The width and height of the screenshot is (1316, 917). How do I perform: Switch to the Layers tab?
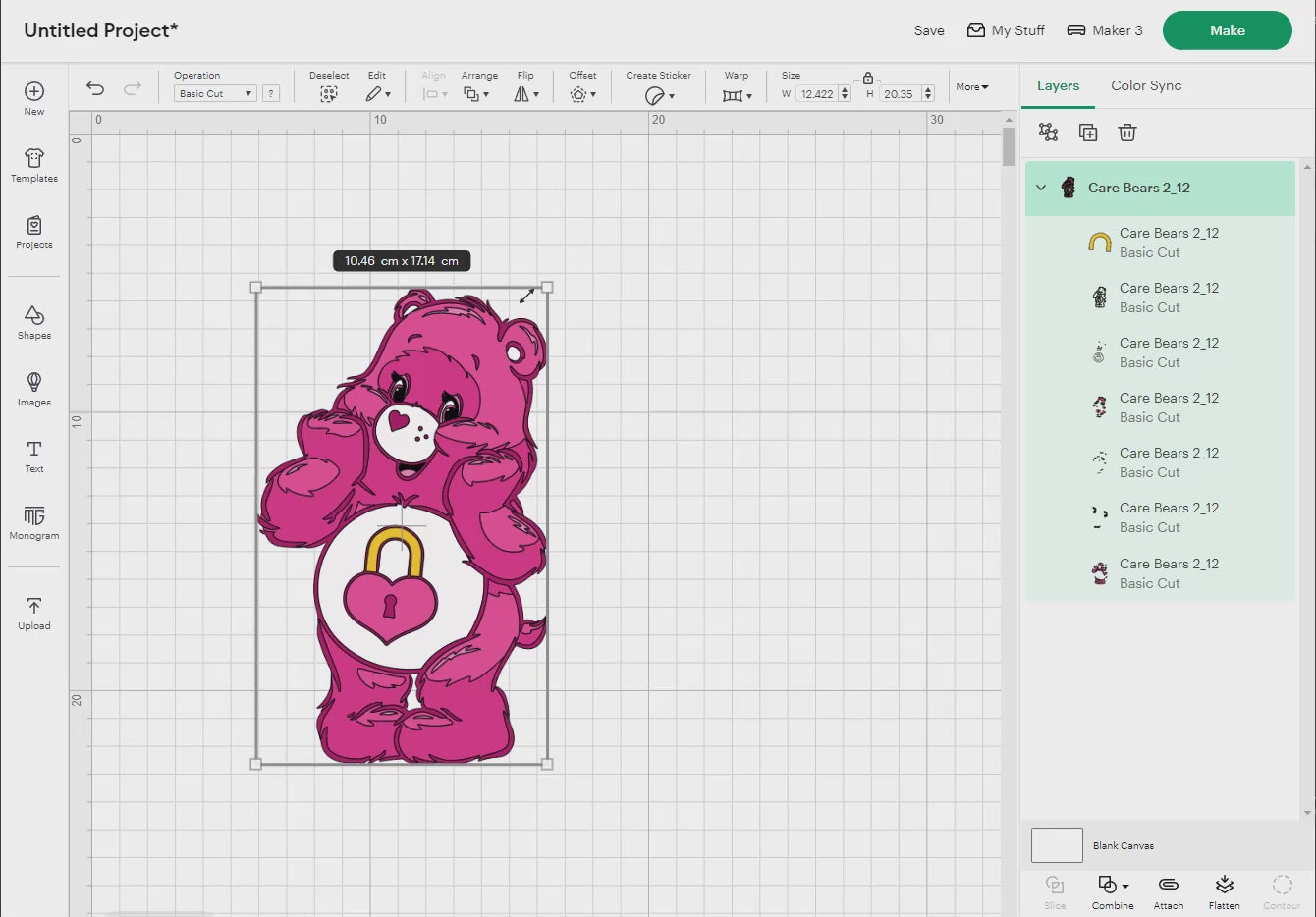pyautogui.click(x=1058, y=86)
